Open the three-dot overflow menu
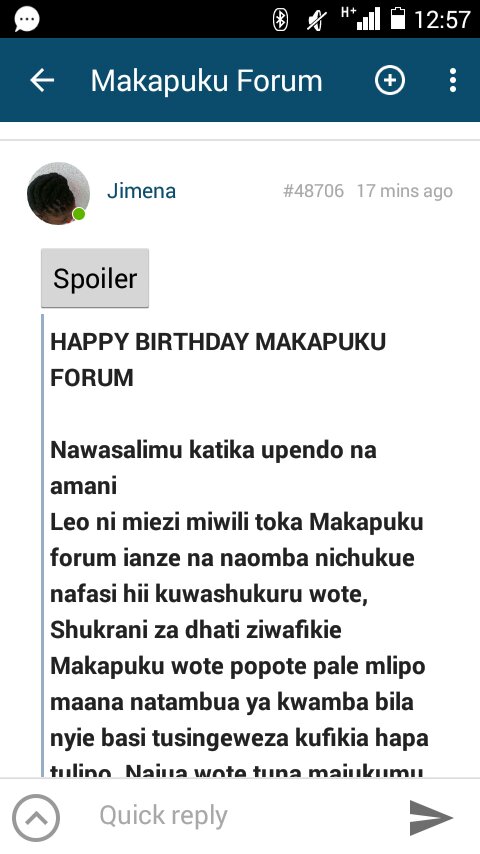The width and height of the screenshot is (480, 854). click(453, 81)
